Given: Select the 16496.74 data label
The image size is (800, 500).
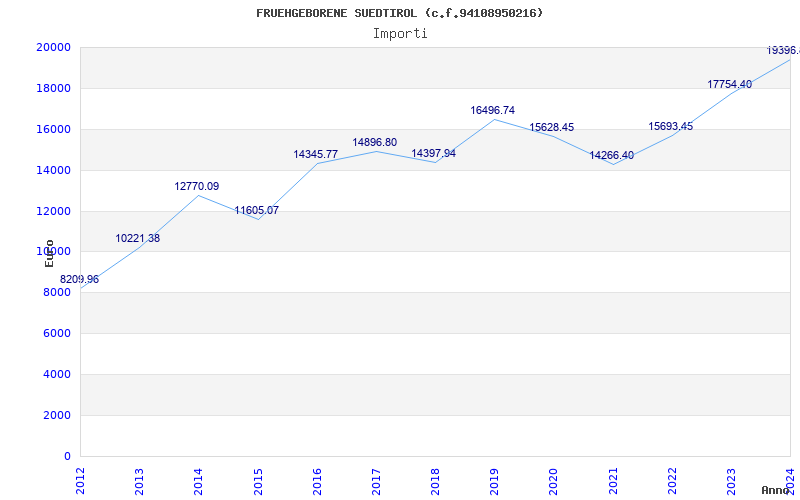Looking at the screenshot, I should pos(493,110).
